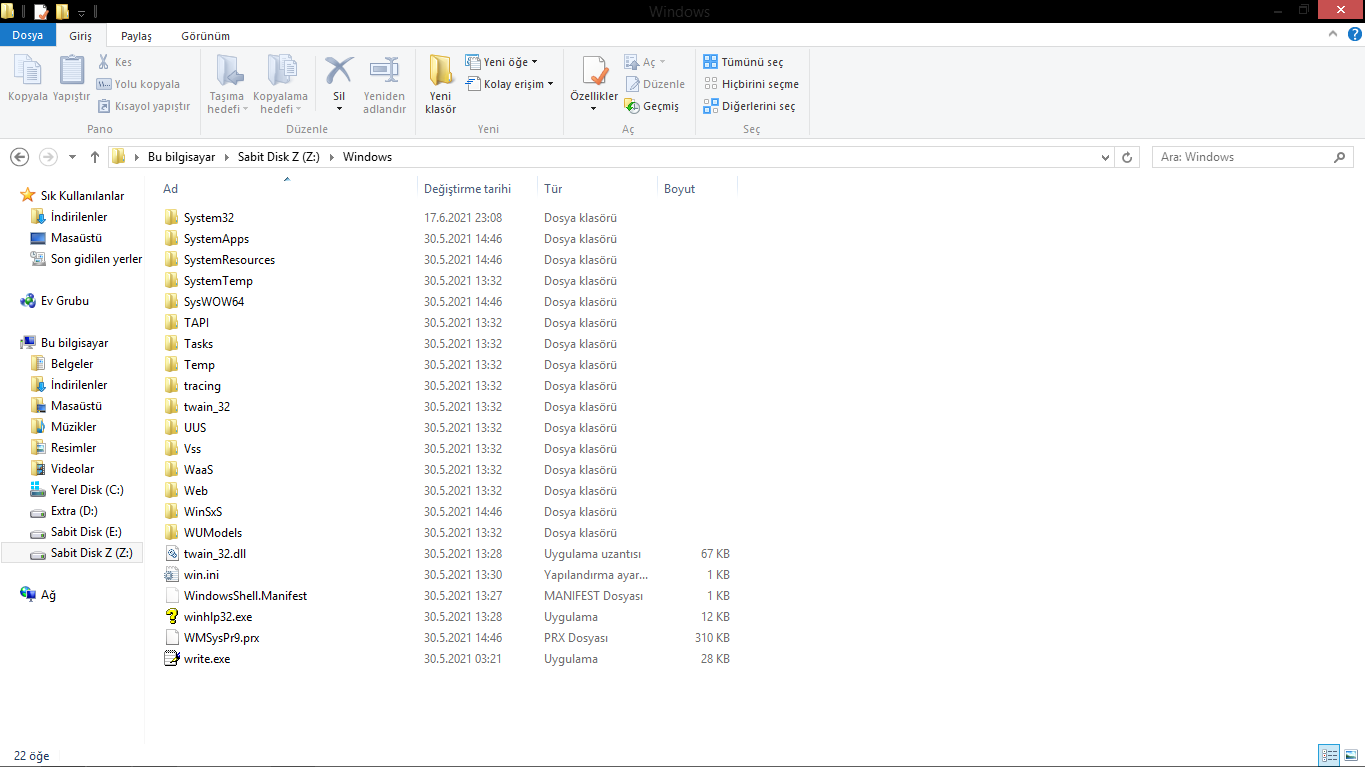This screenshot has width=1365, height=767.
Task: Click Hiçbirini seçme in the ribbon
Action: pos(751,84)
